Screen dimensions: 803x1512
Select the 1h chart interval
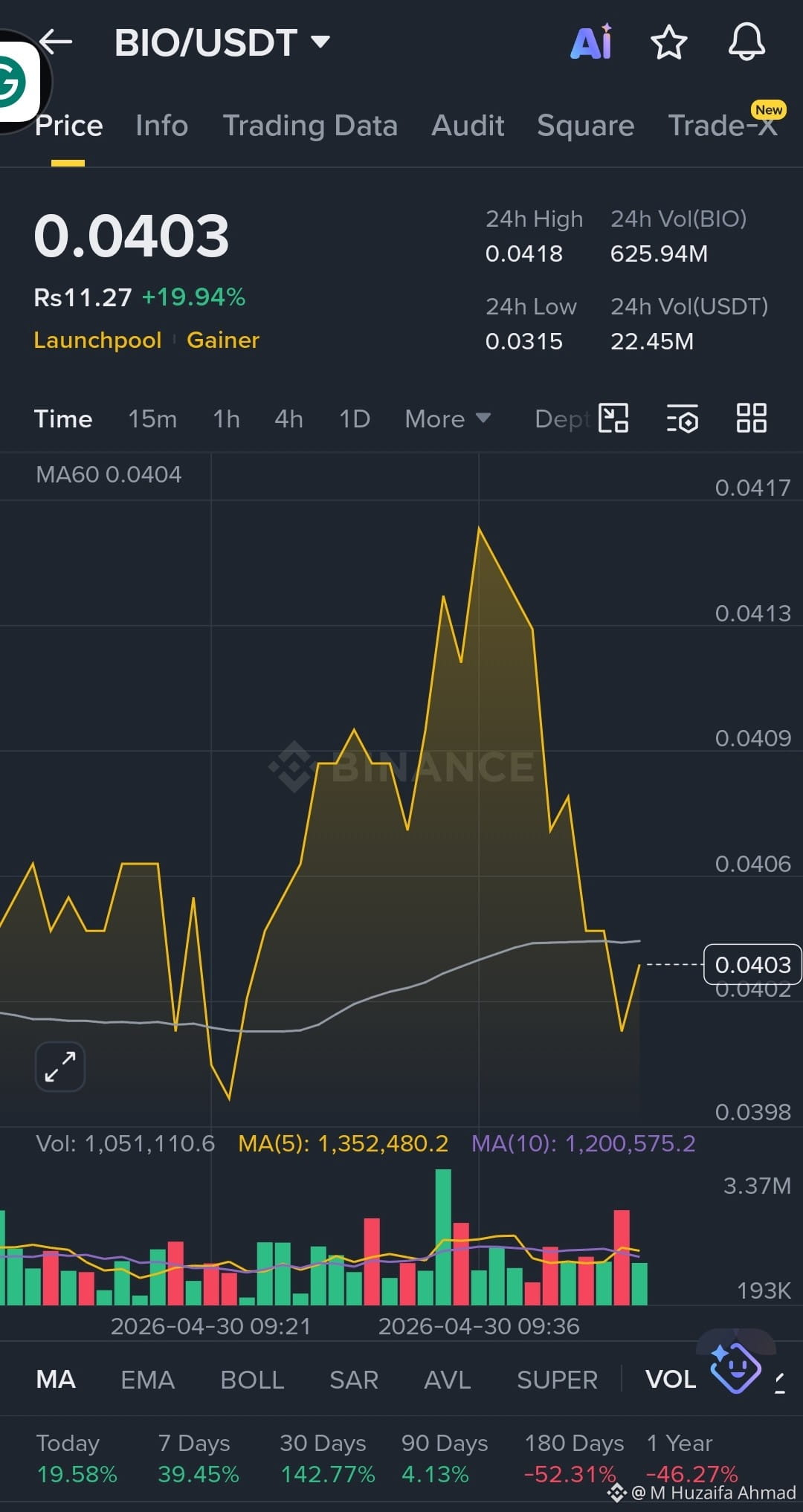226,419
